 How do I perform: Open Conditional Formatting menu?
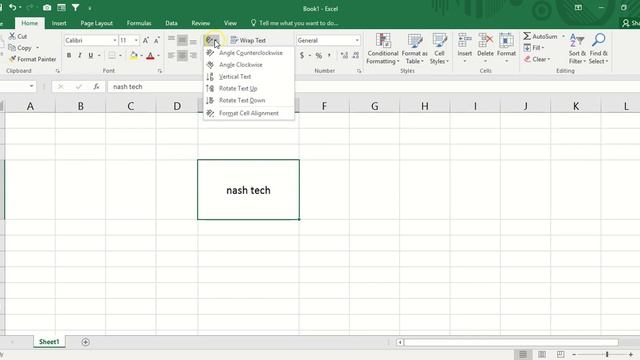pyautogui.click(x=382, y=49)
